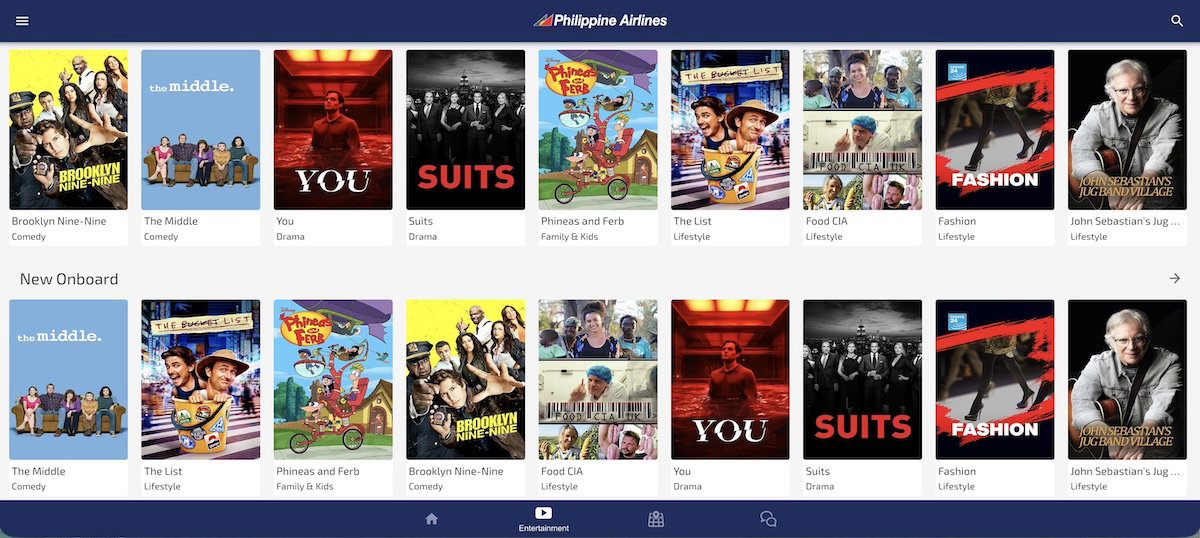Select the Entertainment tab in bottom bar
Viewport: 1200px width, 538px height.
click(544, 519)
